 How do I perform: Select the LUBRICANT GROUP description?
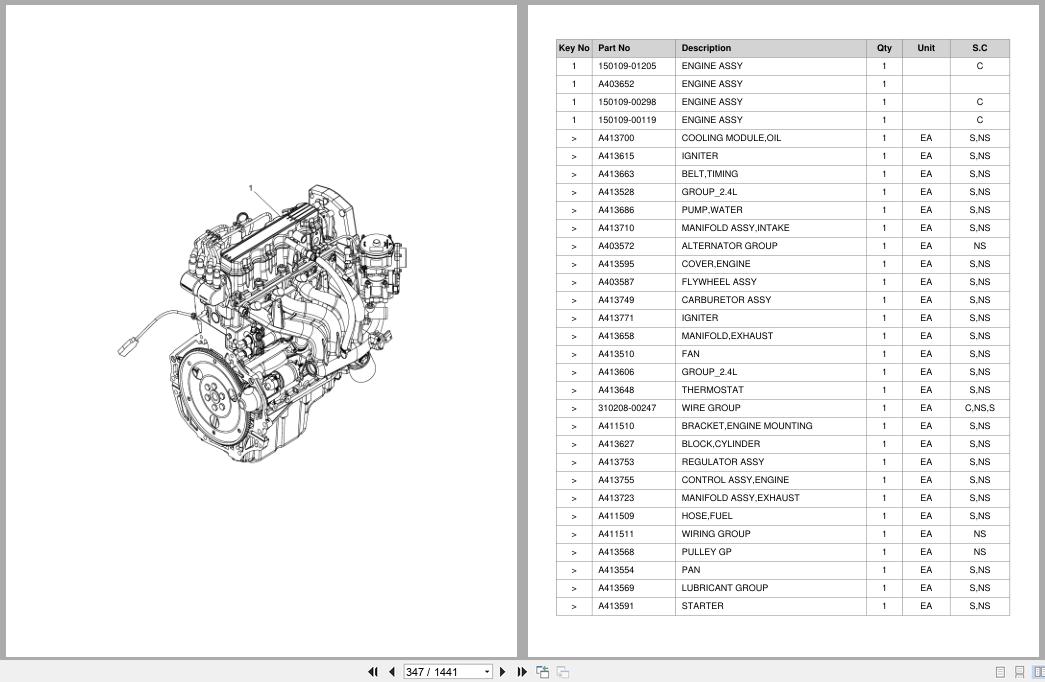click(x=724, y=588)
